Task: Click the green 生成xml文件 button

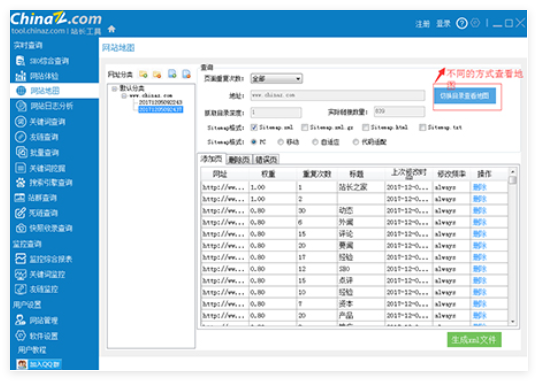Action: coord(474,340)
